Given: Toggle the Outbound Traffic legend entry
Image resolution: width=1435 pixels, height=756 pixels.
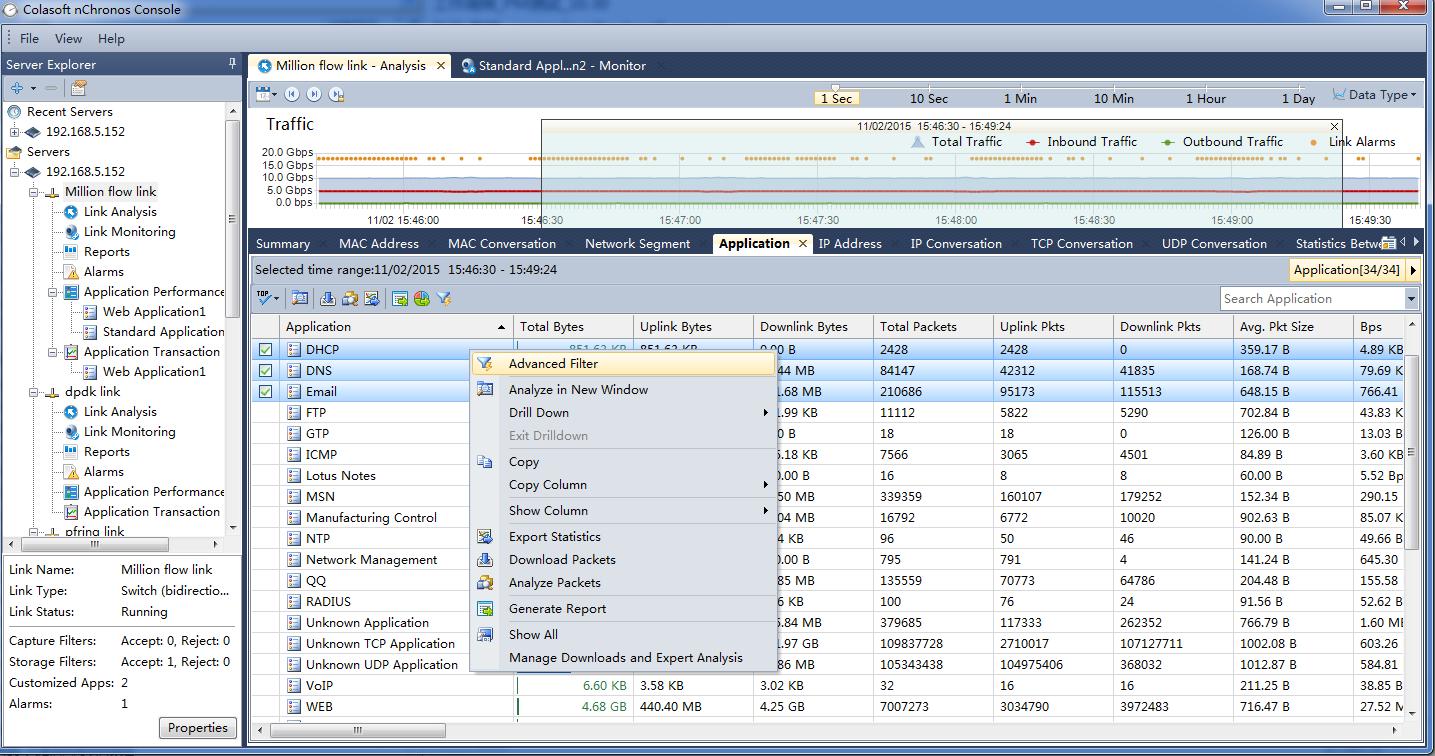Looking at the screenshot, I should coord(1222,142).
